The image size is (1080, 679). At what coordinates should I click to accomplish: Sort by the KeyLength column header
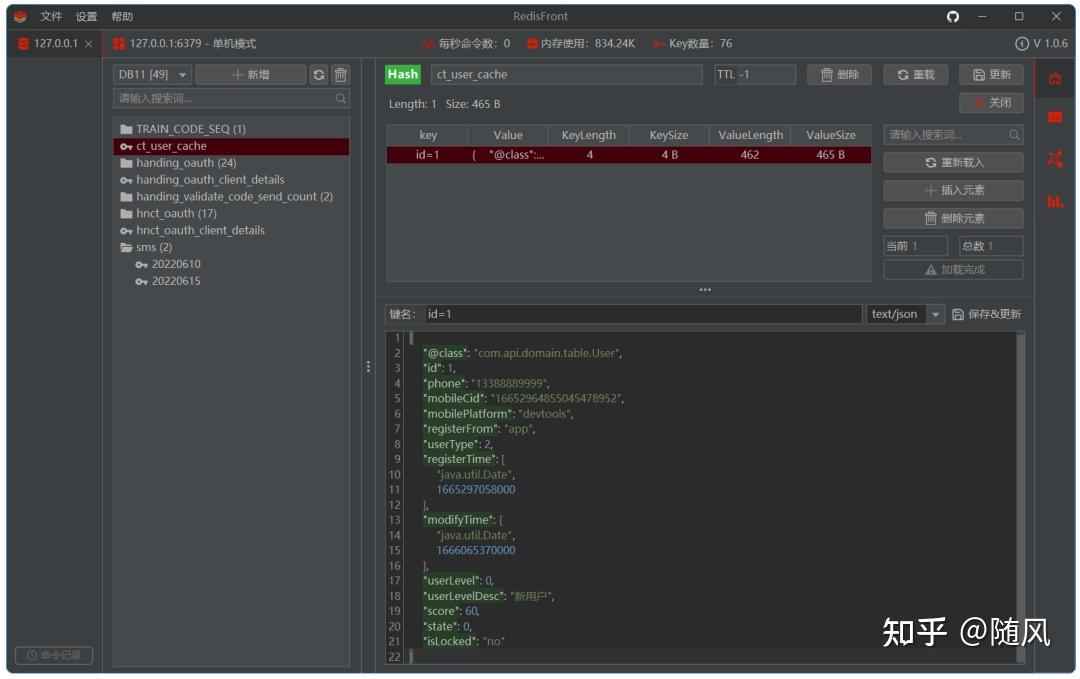(x=588, y=135)
